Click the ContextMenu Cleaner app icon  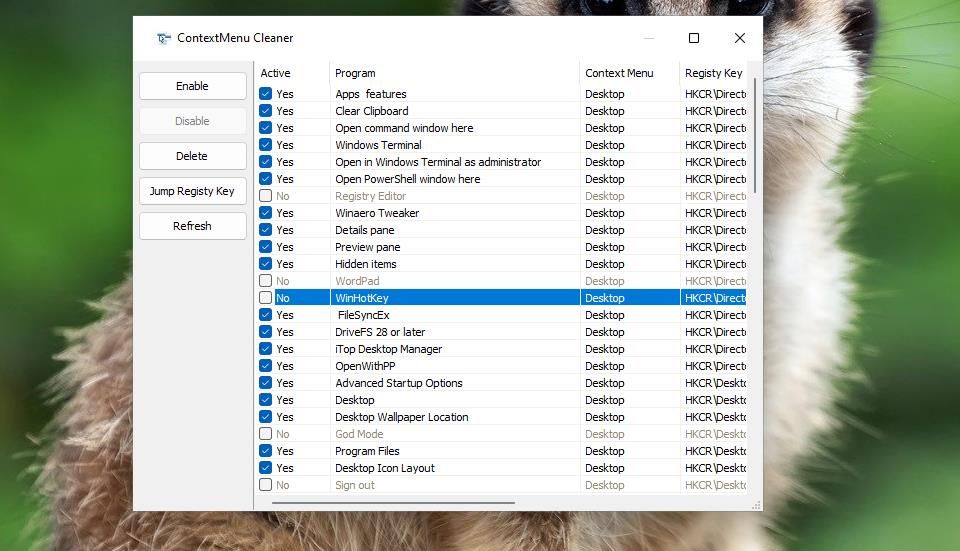tap(163, 39)
